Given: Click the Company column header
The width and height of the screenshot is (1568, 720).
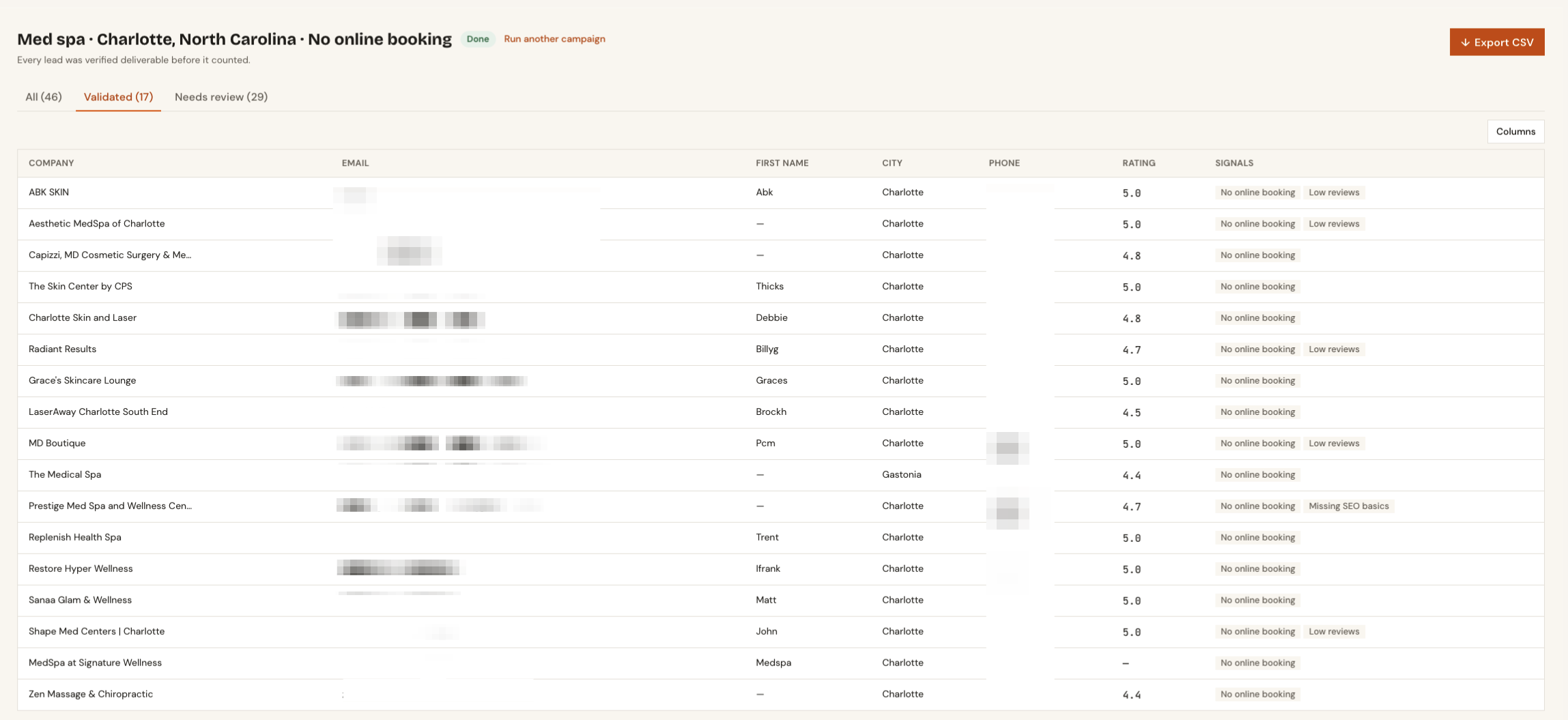Looking at the screenshot, I should click(51, 163).
